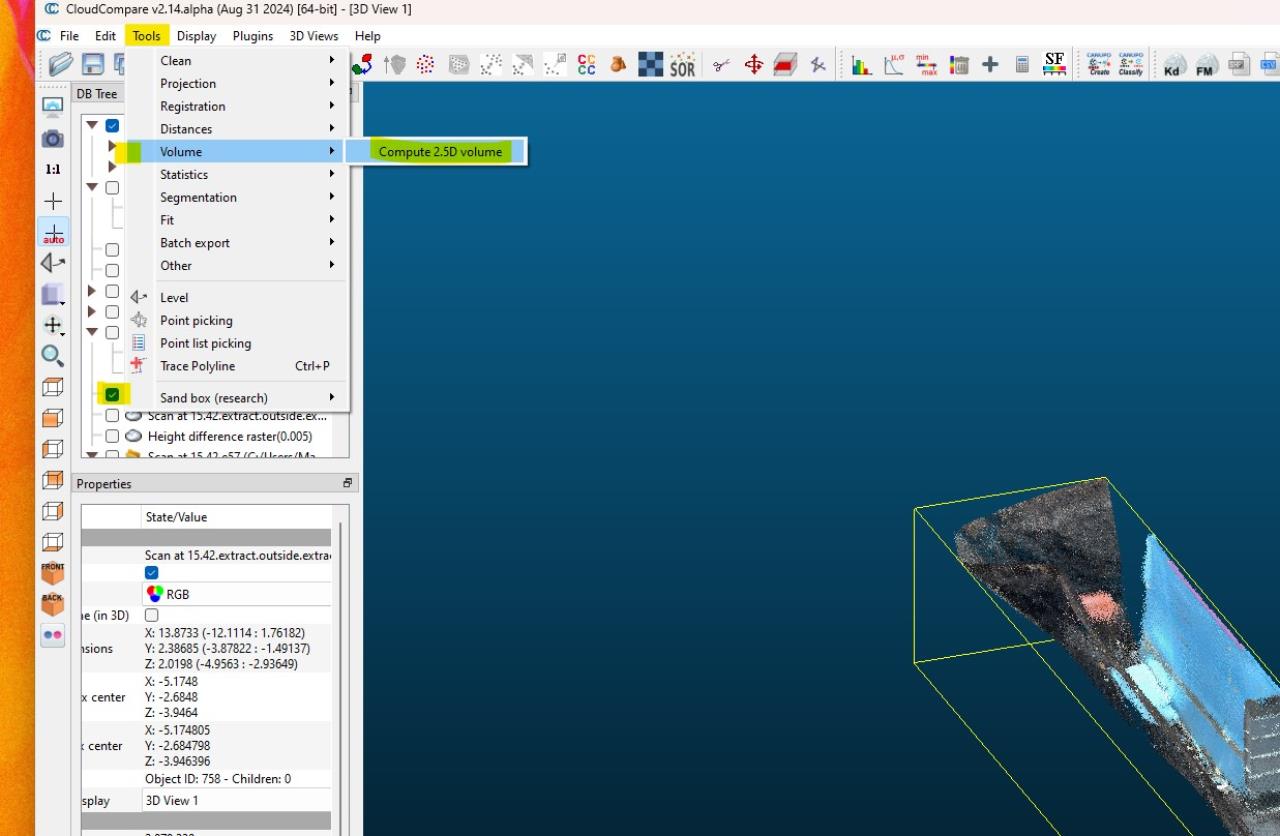The width and height of the screenshot is (1280, 836).
Task: Click Point list picking entry
Action: point(205,343)
